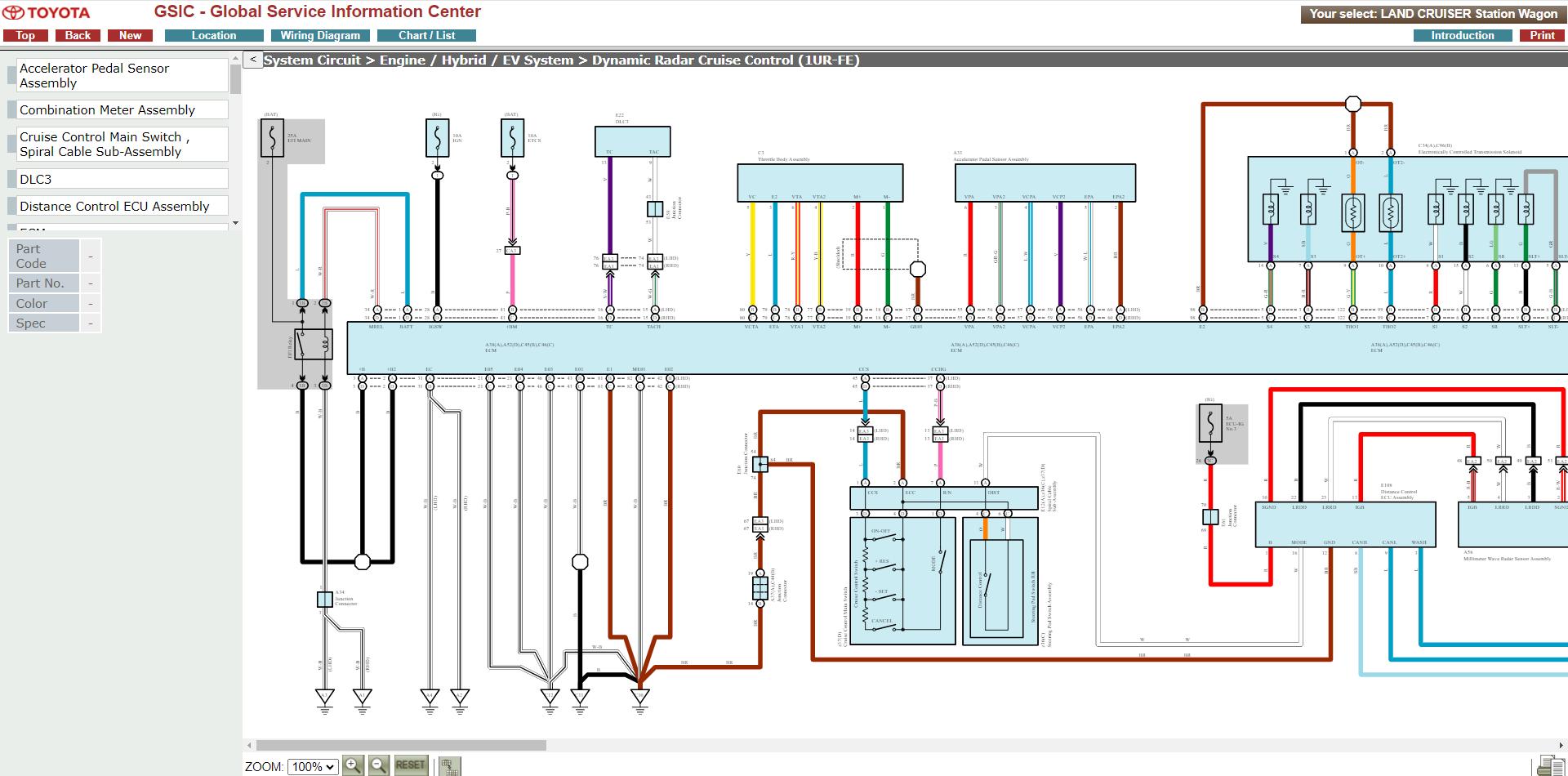Click the New button
Image resolution: width=1568 pixels, height=776 pixels.
(130, 35)
